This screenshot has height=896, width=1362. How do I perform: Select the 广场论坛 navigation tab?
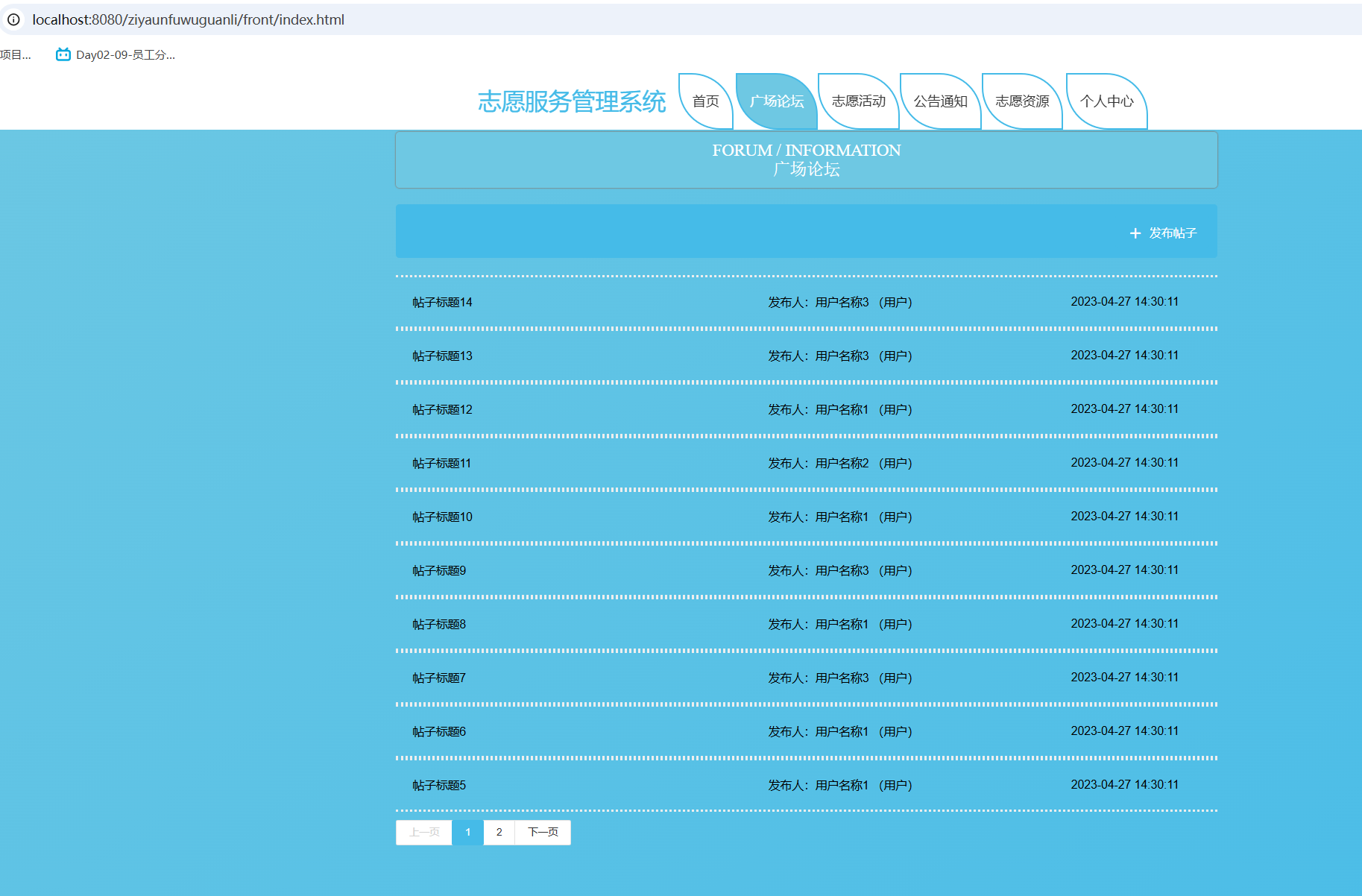777,101
